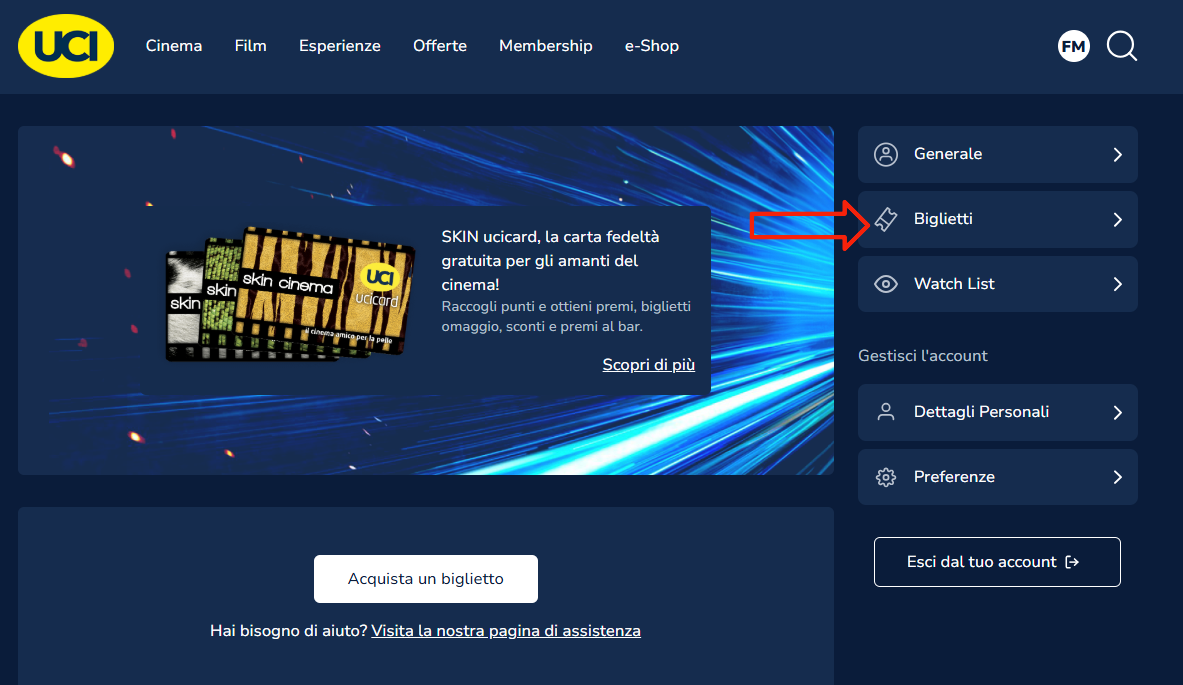Open the Esperienze menu

(340, 46)
